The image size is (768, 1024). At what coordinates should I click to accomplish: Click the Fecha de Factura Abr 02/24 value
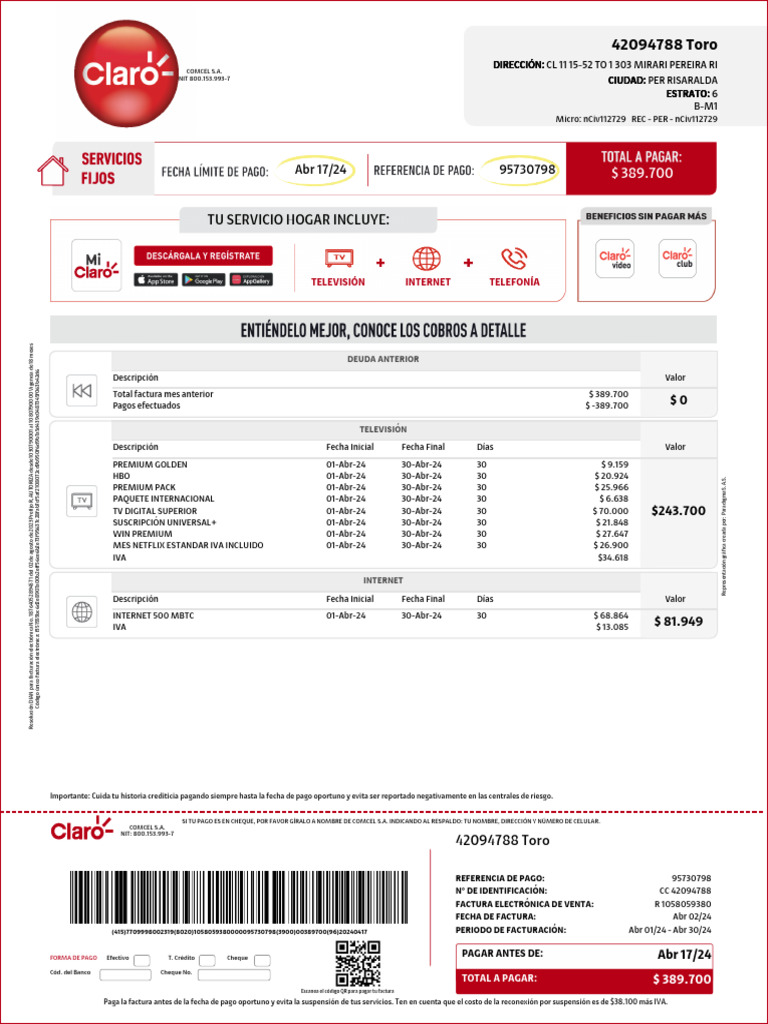click(x=692, y=917)
